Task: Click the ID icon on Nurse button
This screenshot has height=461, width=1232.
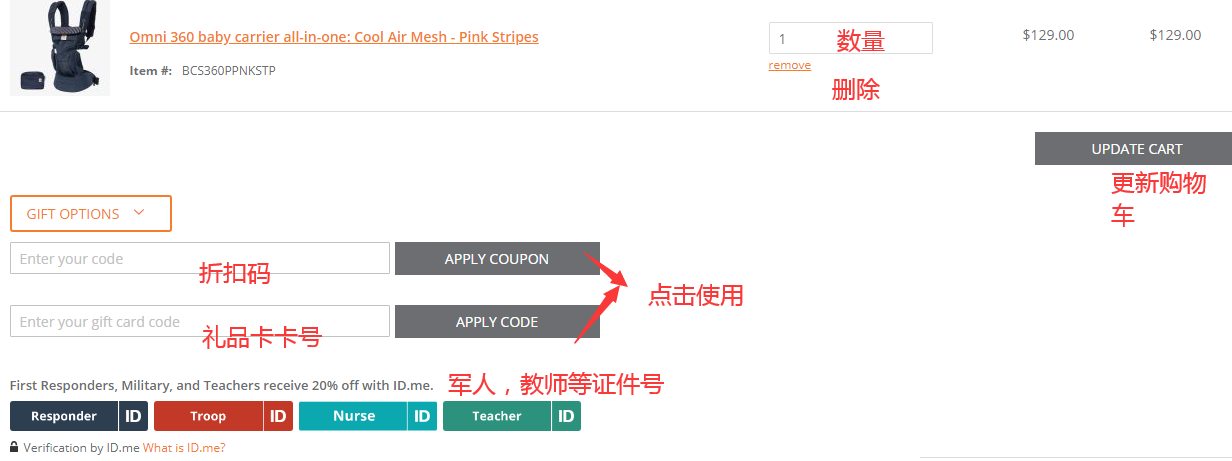Action: pos(423,416)
